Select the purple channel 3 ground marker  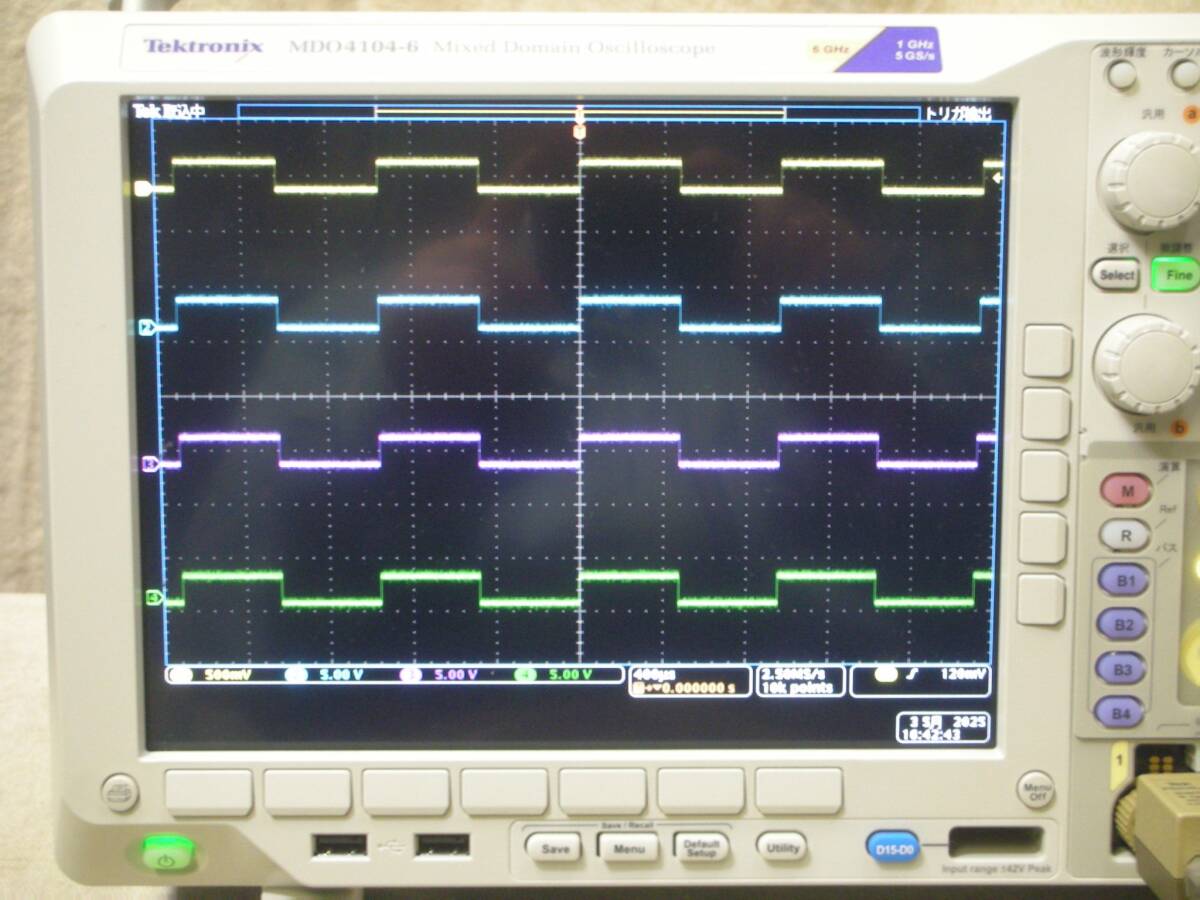150,464
